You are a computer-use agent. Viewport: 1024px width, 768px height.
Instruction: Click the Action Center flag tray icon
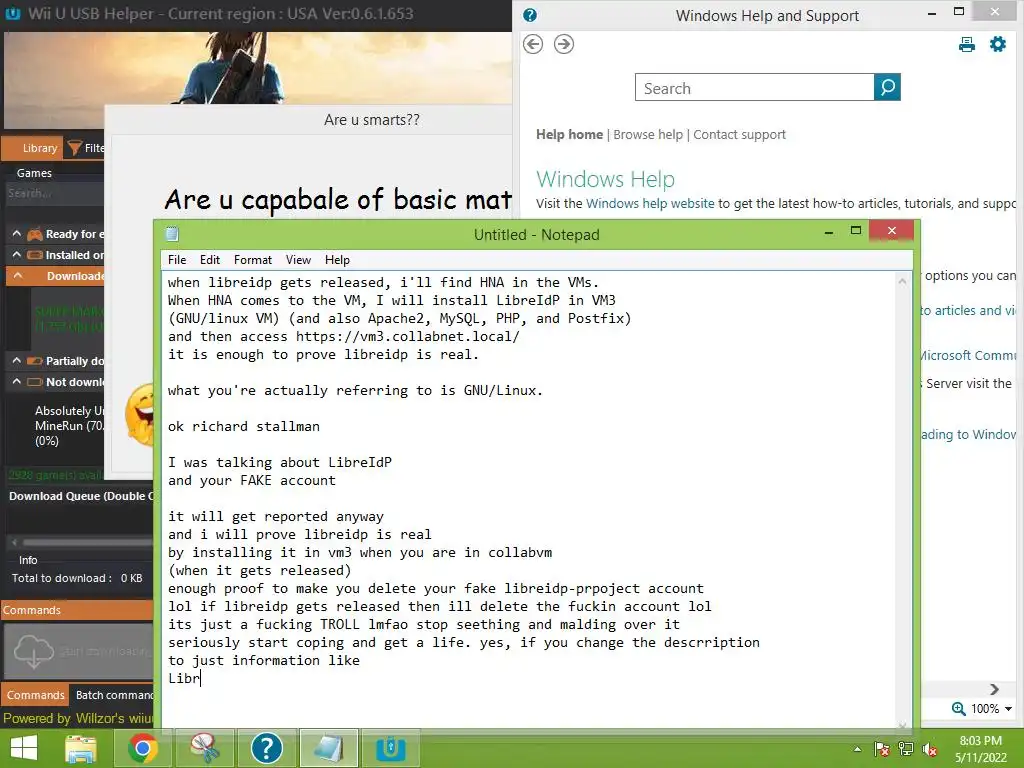pyautogui.click(x=882, y=749)
